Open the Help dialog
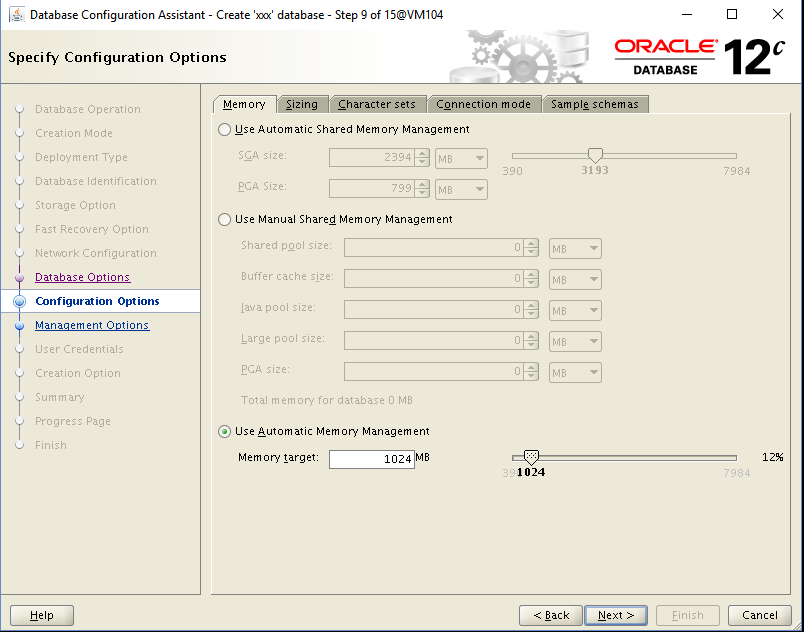Image resolution: width=804 pixels, height=632 pixels. [x=42, y=615]
